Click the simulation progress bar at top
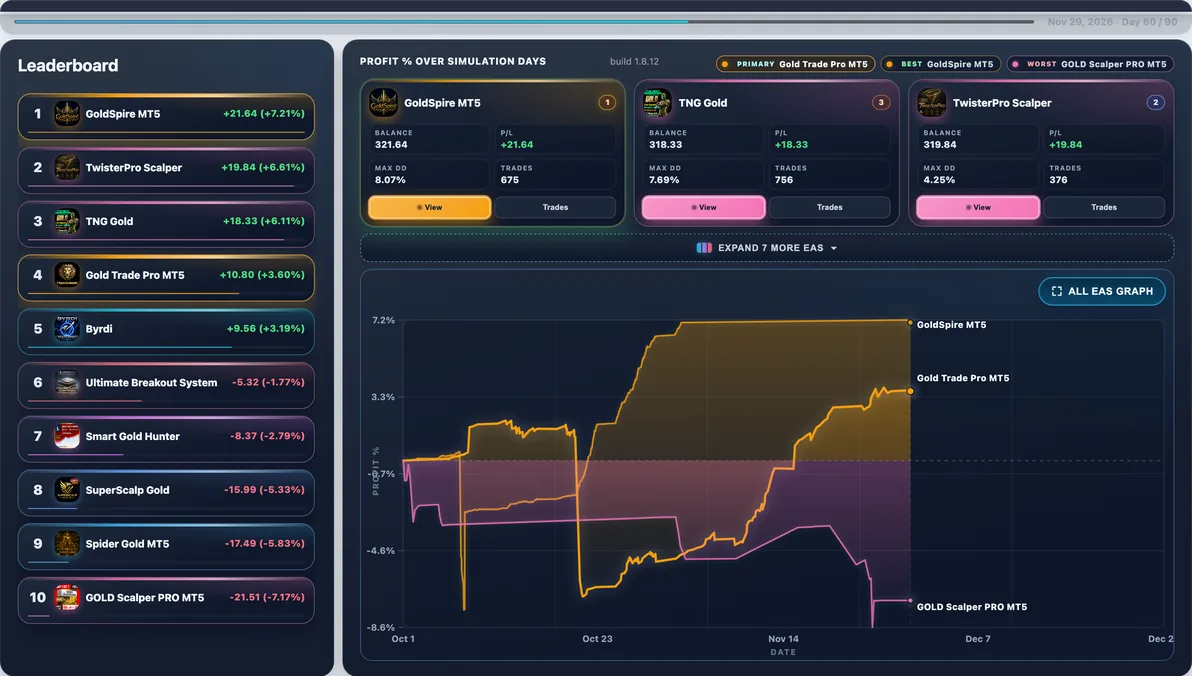 pos(524,22)
